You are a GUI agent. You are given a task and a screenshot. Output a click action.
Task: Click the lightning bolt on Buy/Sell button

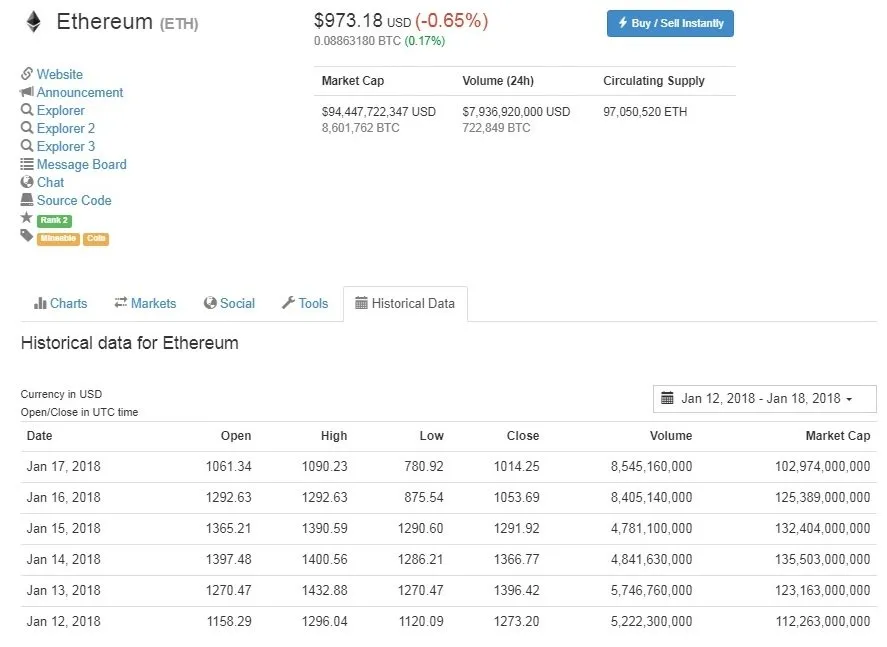[622, 23]
